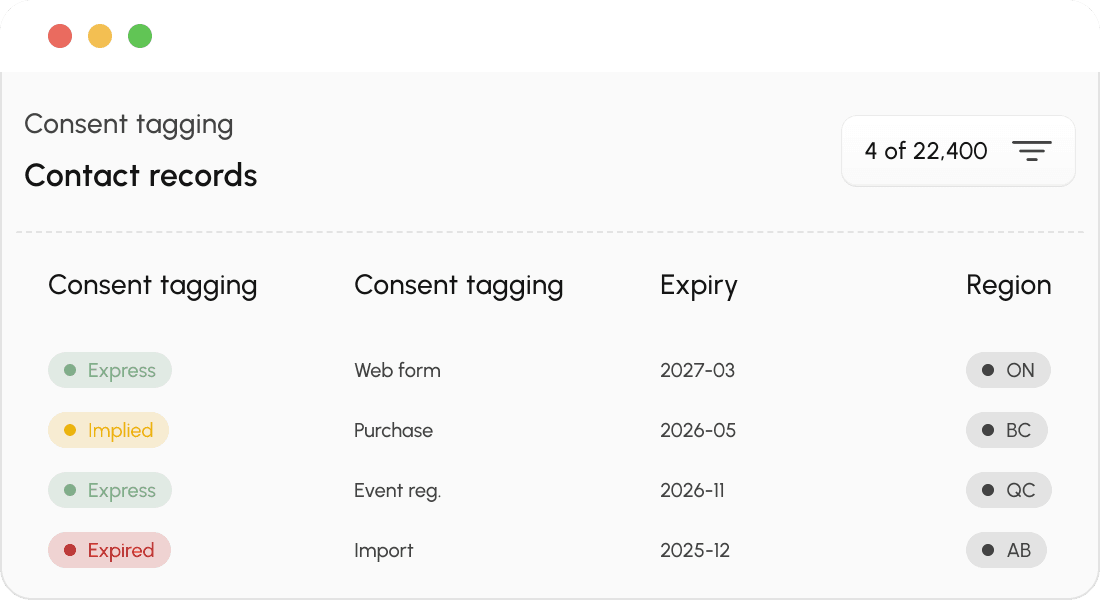Open the filter lines icon
Viewport: 1100px width, 600px height.
click(x=1031, y=151)
